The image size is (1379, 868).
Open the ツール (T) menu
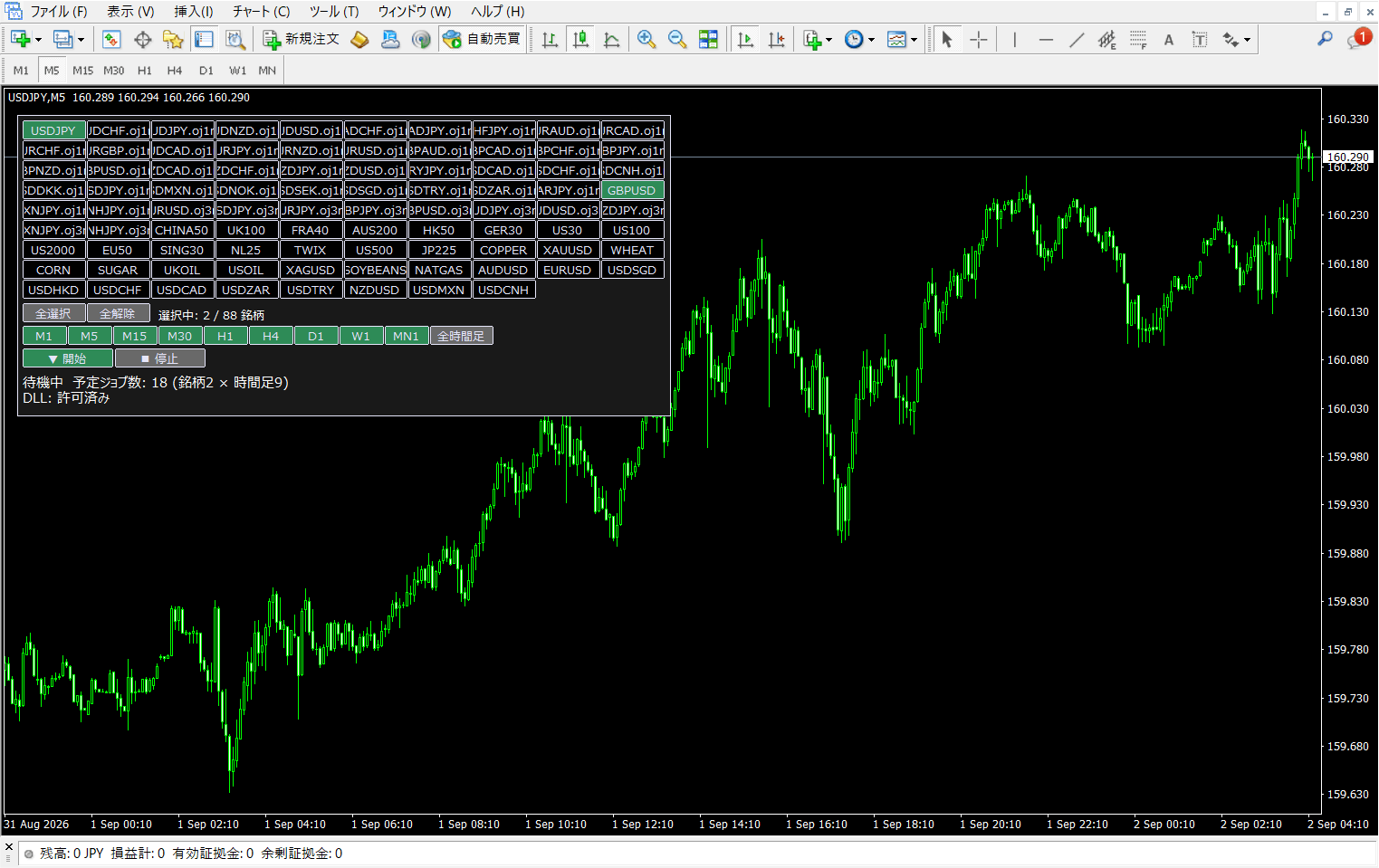(x=334, y=12)
